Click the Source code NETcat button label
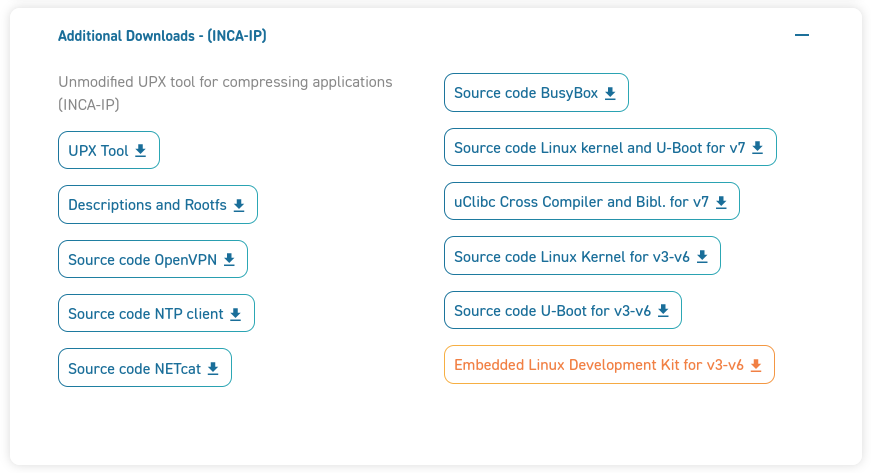Viewport: 871px width, 473px height. (134, 369)
